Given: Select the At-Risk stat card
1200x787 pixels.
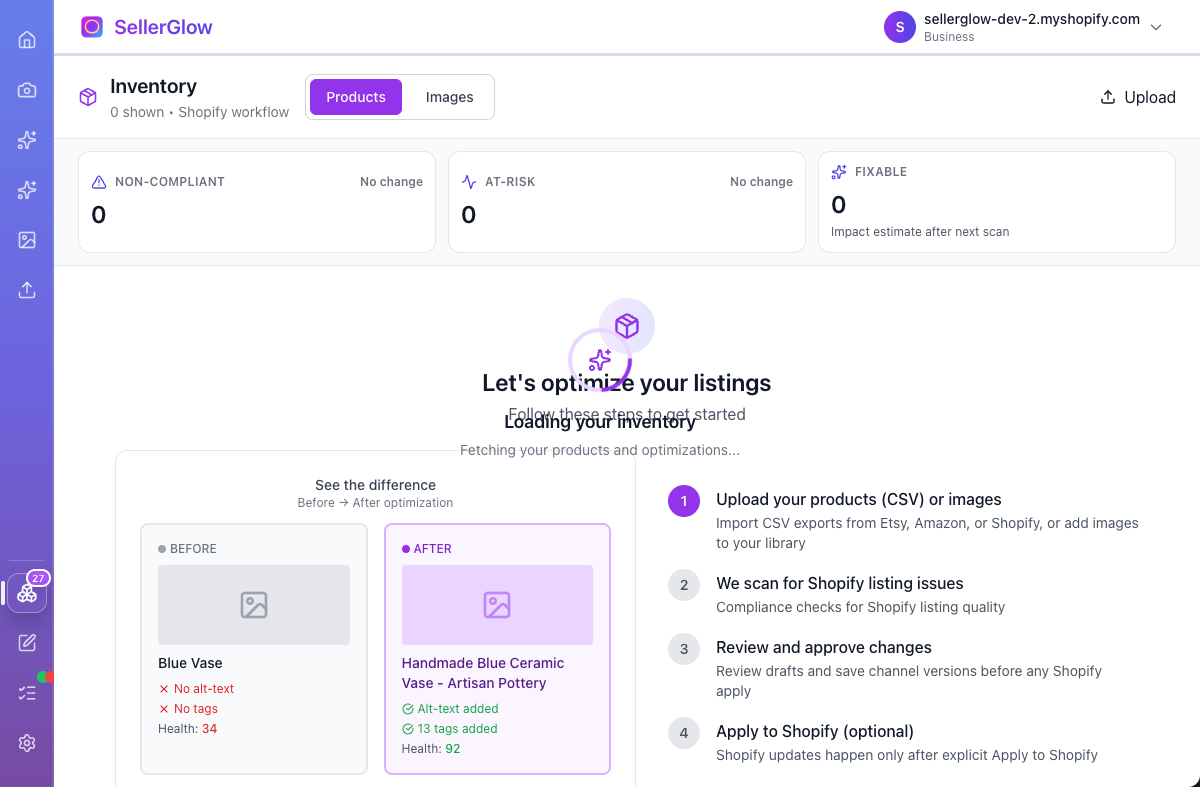Looking at the screenshot, I should 627,202.
